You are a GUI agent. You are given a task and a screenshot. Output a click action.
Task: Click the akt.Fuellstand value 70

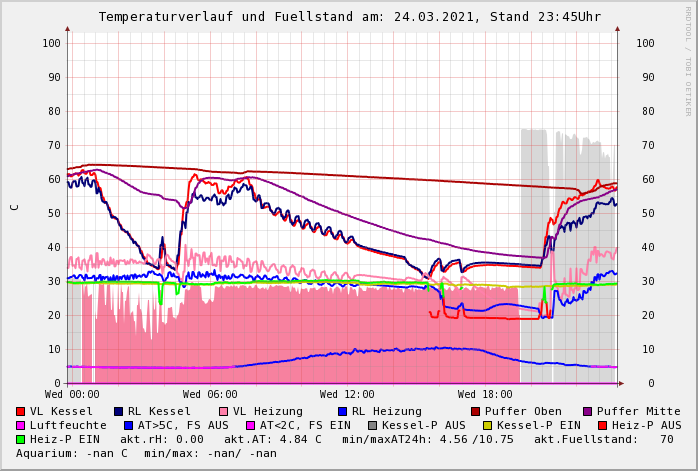666,439
